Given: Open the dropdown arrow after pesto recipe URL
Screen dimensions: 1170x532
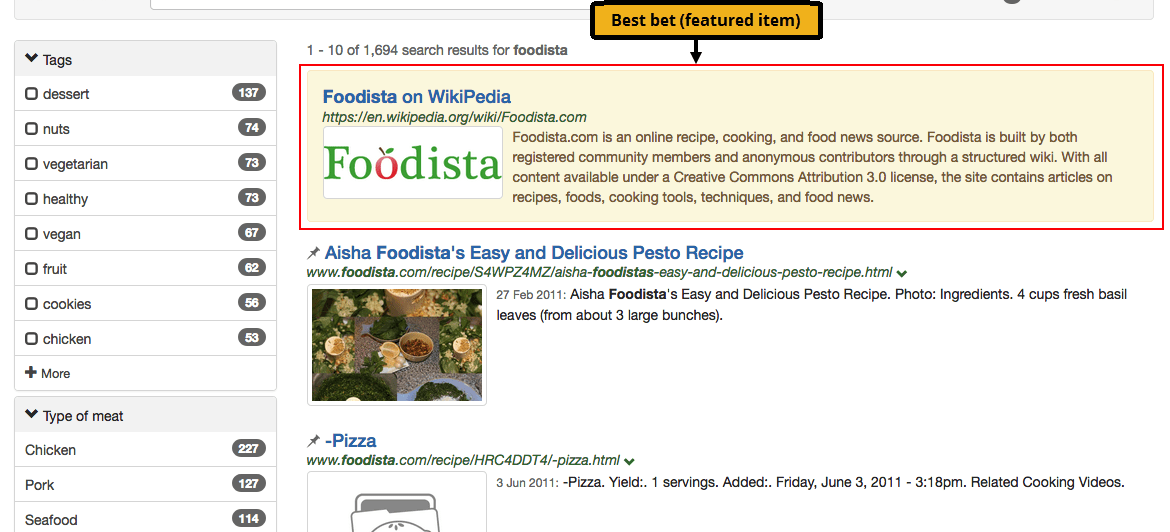Looking at the screenshot, I should click(x=902, y=273).
